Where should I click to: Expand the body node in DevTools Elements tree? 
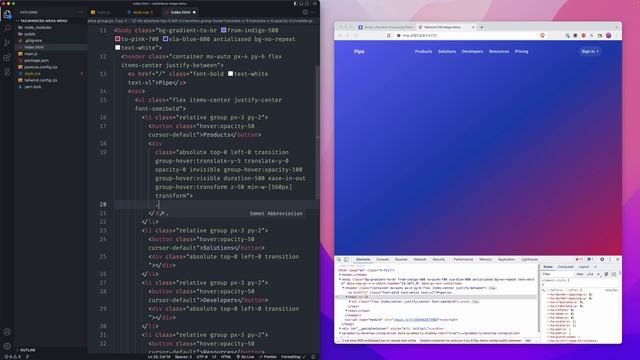340,280
